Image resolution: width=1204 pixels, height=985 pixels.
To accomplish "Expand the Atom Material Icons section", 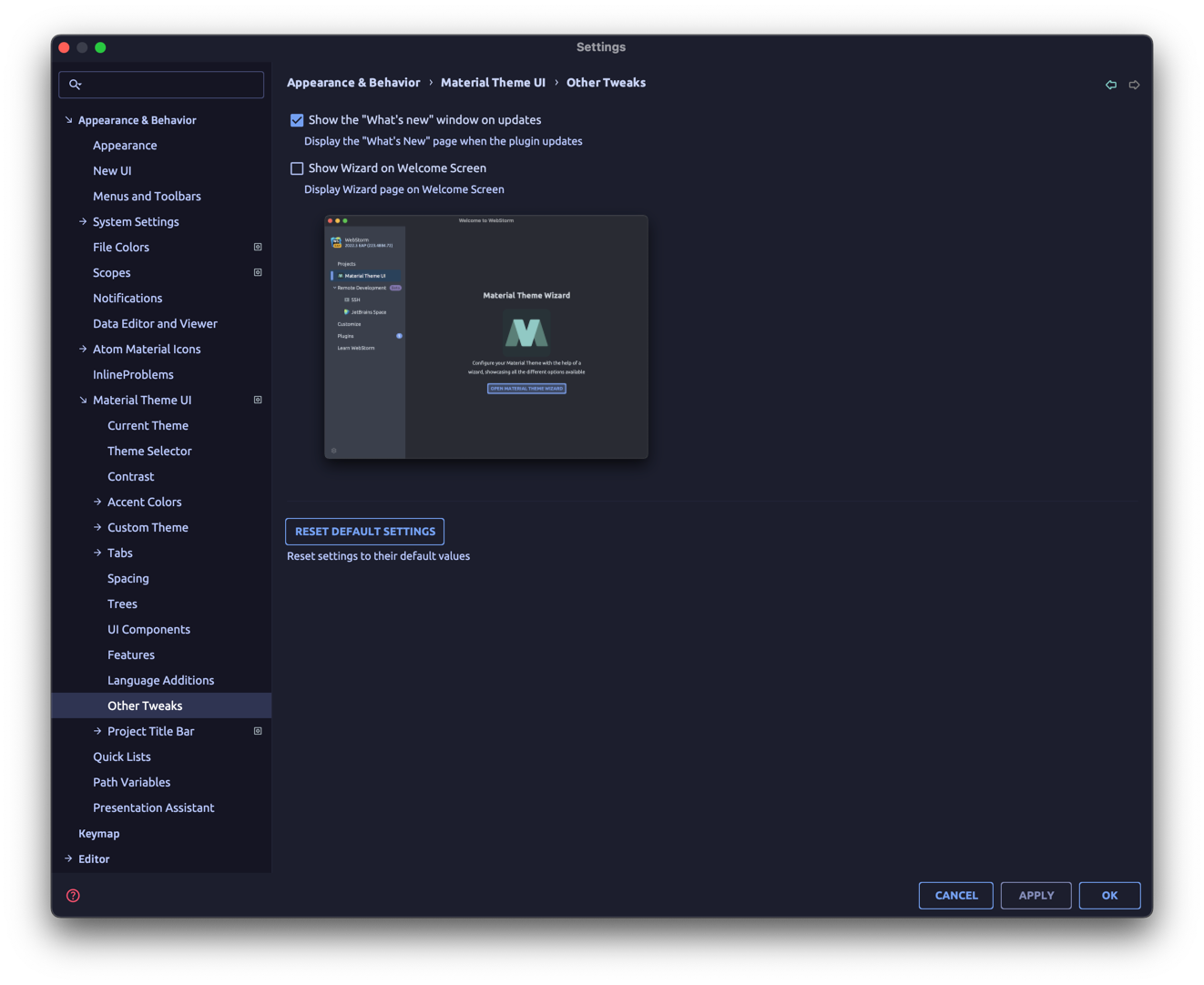I will click(x=82, y=349).
